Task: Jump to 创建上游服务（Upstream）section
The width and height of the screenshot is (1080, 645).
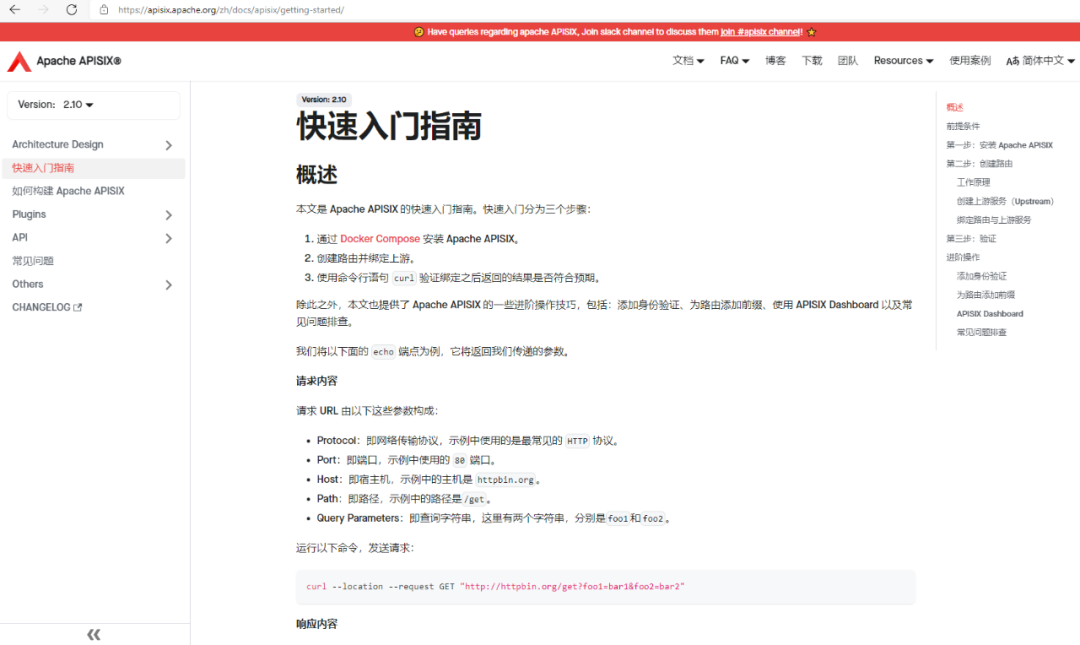Action: 1005,201
